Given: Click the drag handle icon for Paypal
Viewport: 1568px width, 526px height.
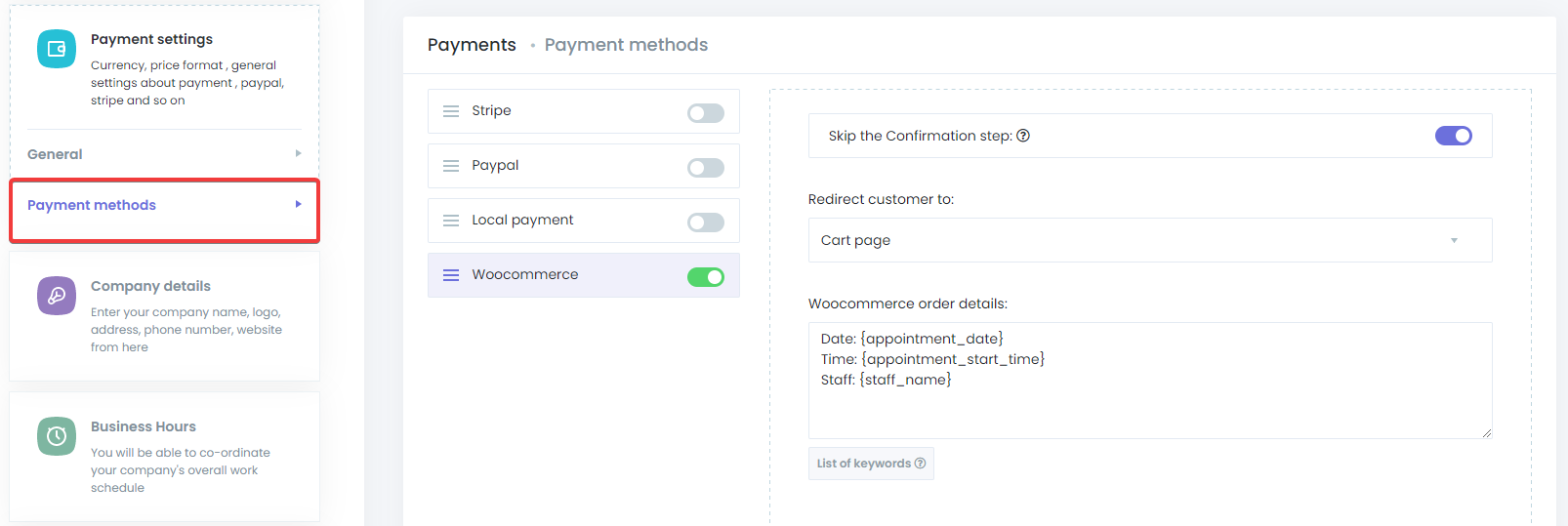Looking at the screenshot, I should (x=451, y=166).
